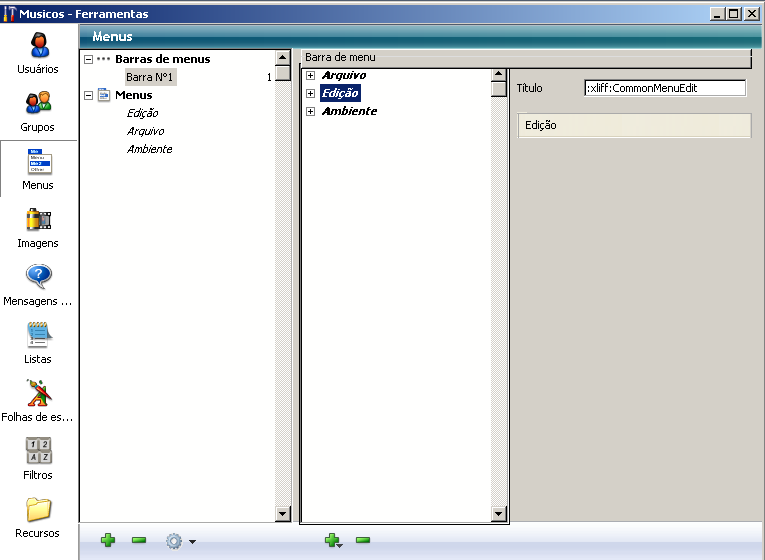
Task: Click the green minus under menus list
Action: pyautogui.click(x=139, y=540)
